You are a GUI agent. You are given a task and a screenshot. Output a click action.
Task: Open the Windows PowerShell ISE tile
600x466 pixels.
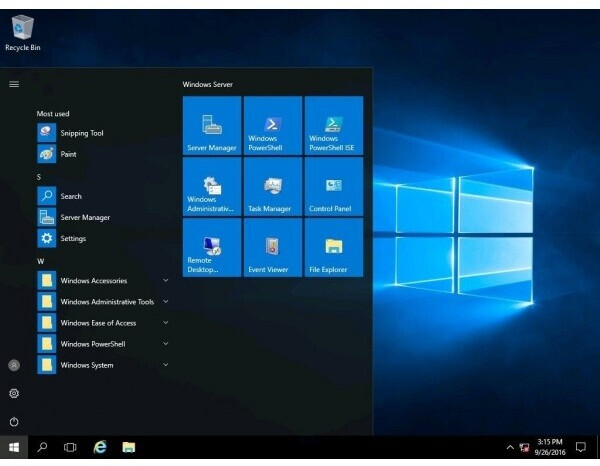point(333,126)
